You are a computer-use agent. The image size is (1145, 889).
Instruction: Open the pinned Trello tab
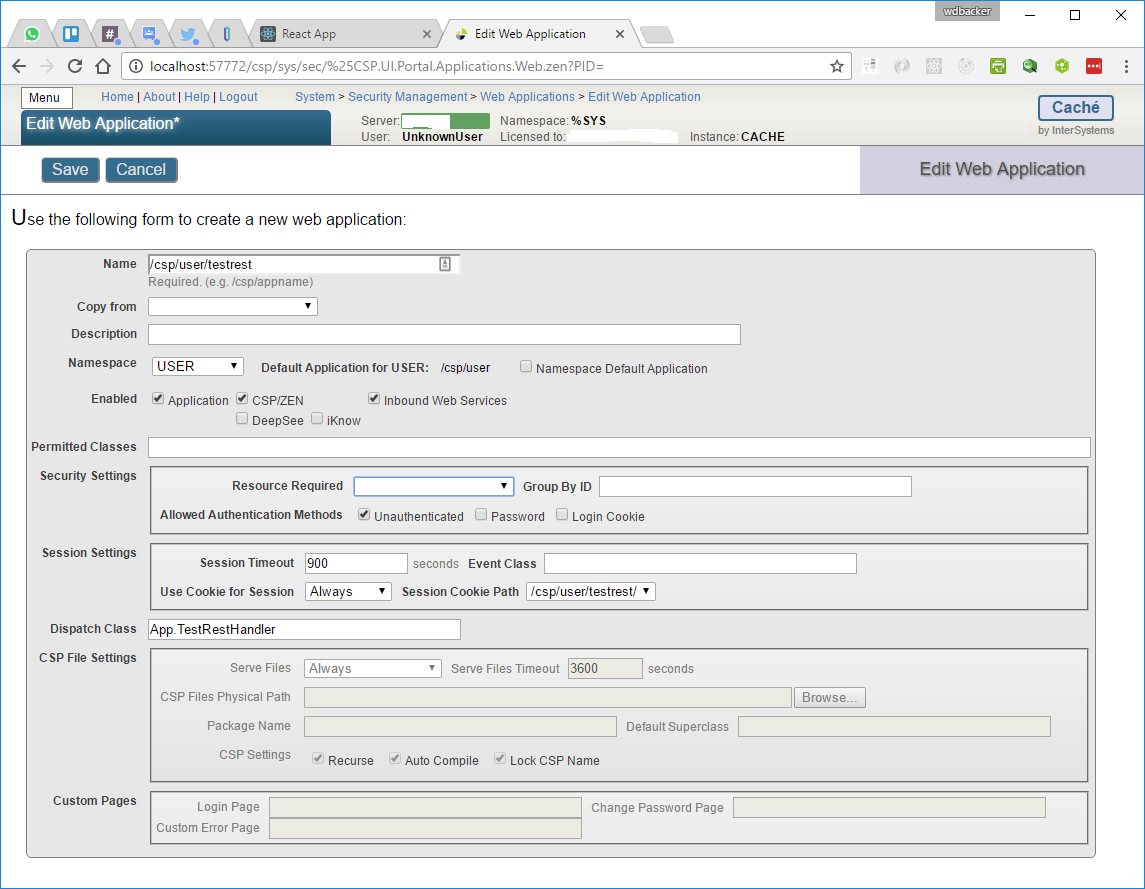pos(71,34)
